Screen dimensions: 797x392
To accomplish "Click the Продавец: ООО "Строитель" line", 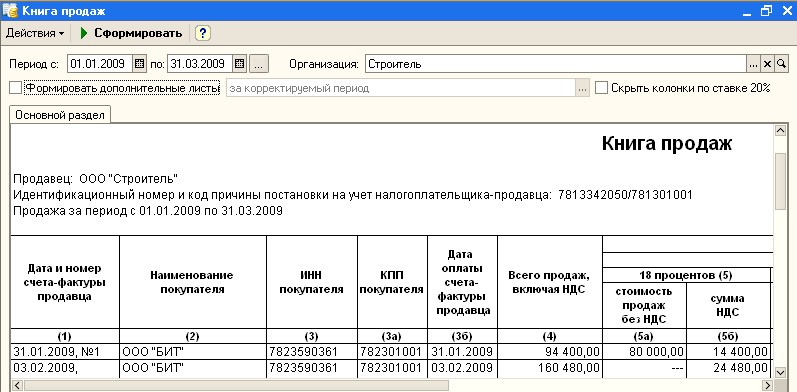I will pyautogui.click(x=96, y=179).
